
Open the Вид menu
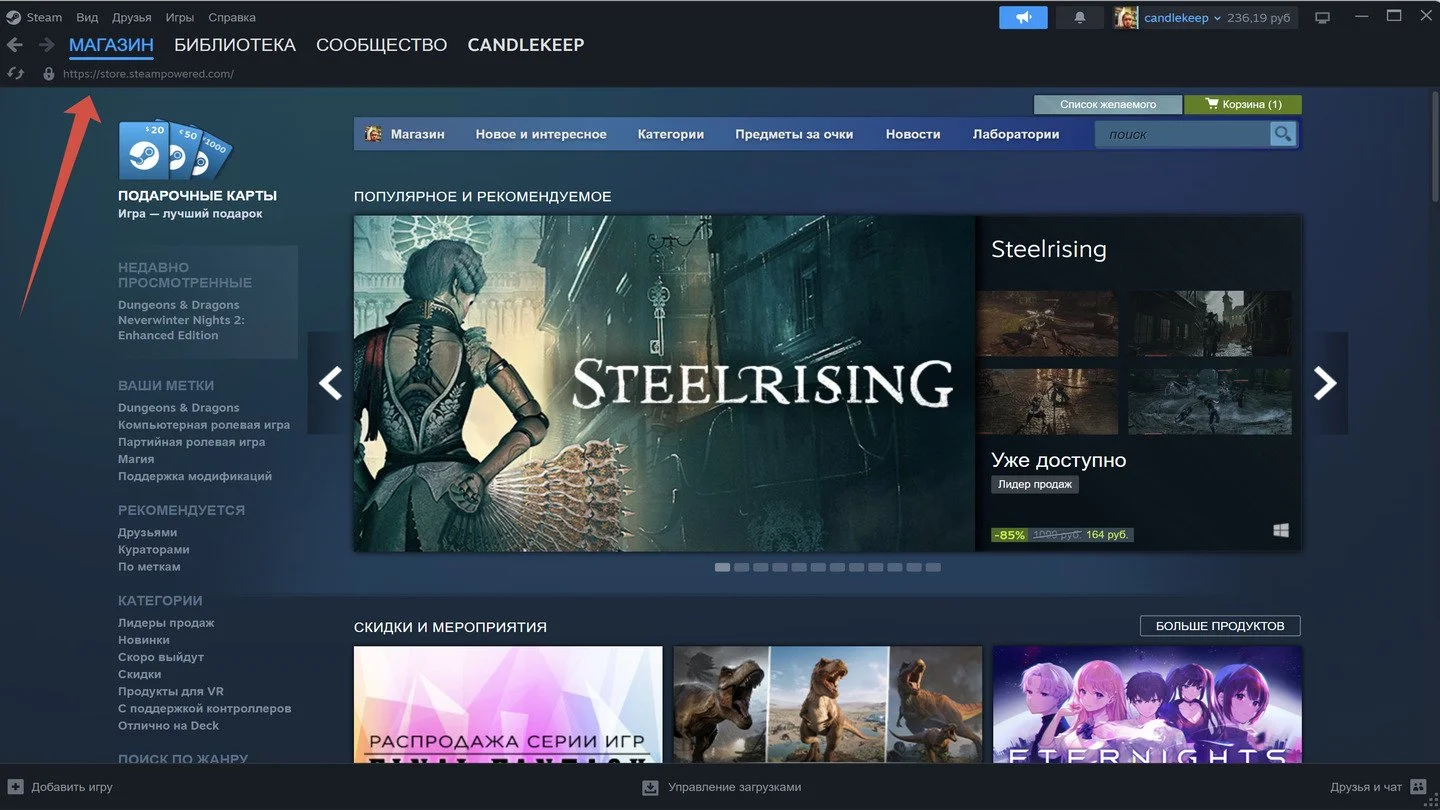[87, 17]
